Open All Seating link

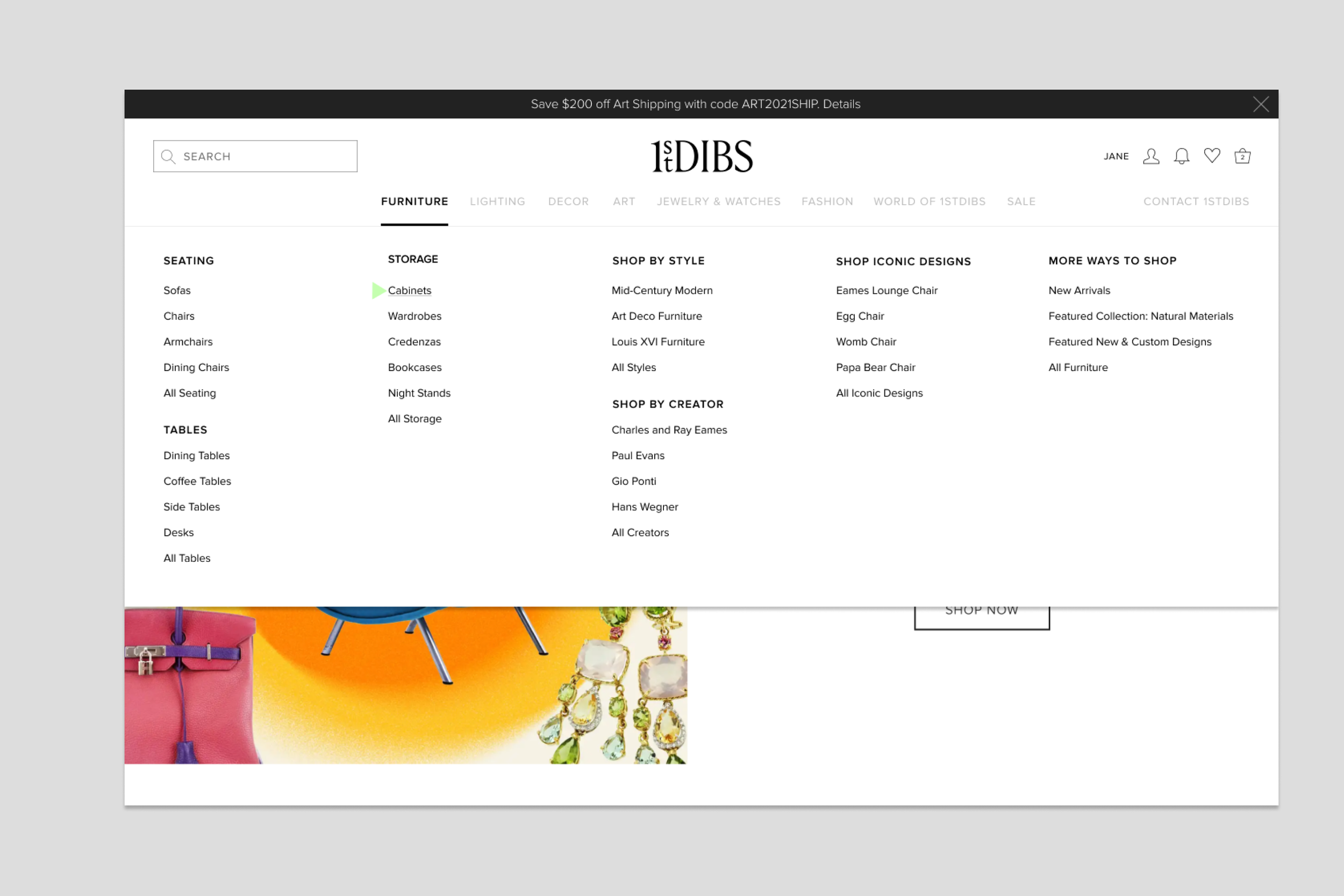(190, 393)
